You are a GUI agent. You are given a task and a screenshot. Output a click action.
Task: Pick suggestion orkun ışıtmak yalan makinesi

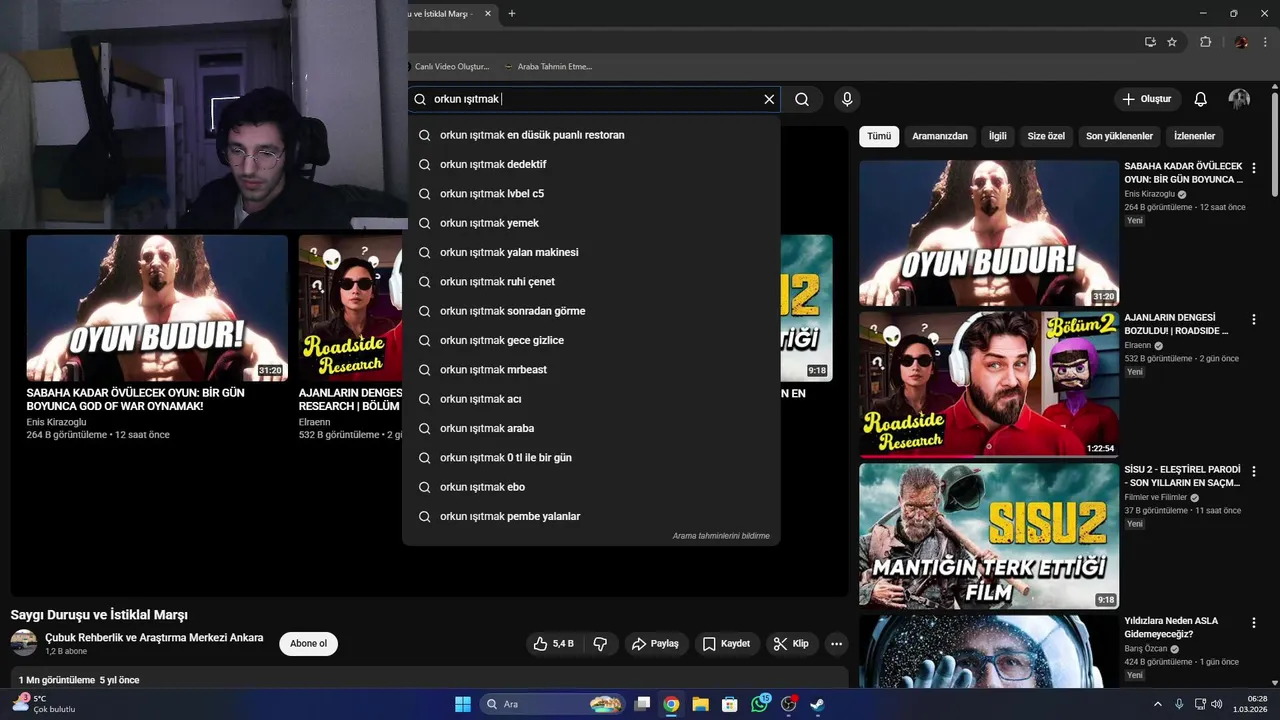[591, 252]
